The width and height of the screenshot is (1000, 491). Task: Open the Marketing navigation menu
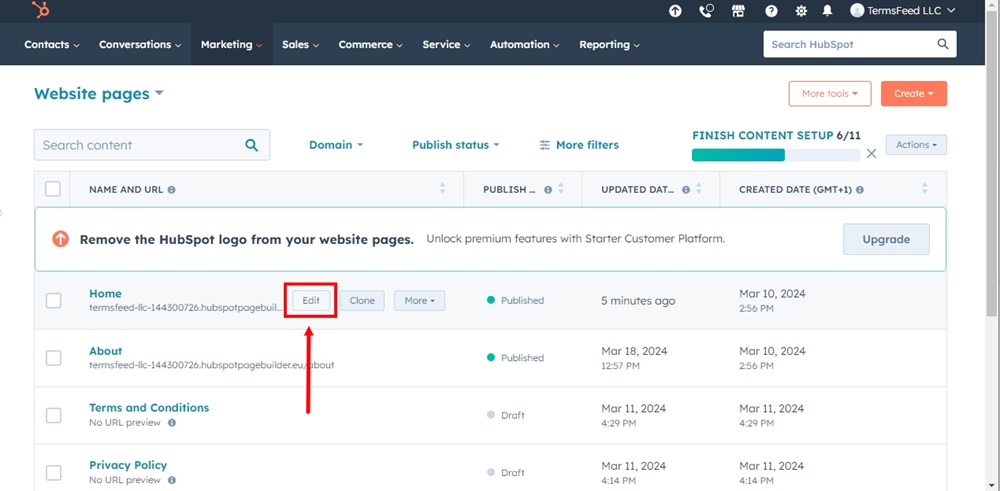click(232, 45)
